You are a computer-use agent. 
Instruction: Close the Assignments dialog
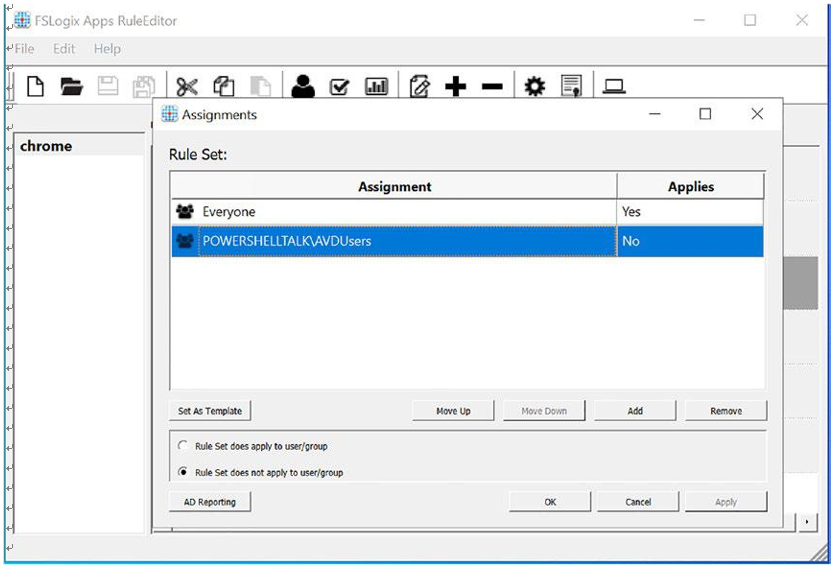(757, 114)
